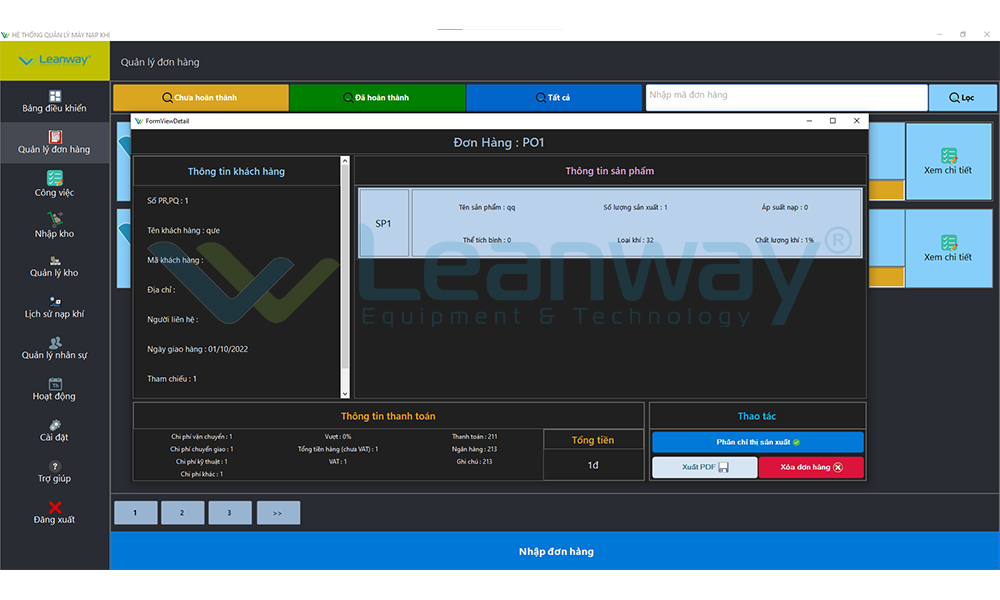Click the red Đăng xuất logout icon
Viewport: 1000px width, 600px height.
(x=55, y=507)
